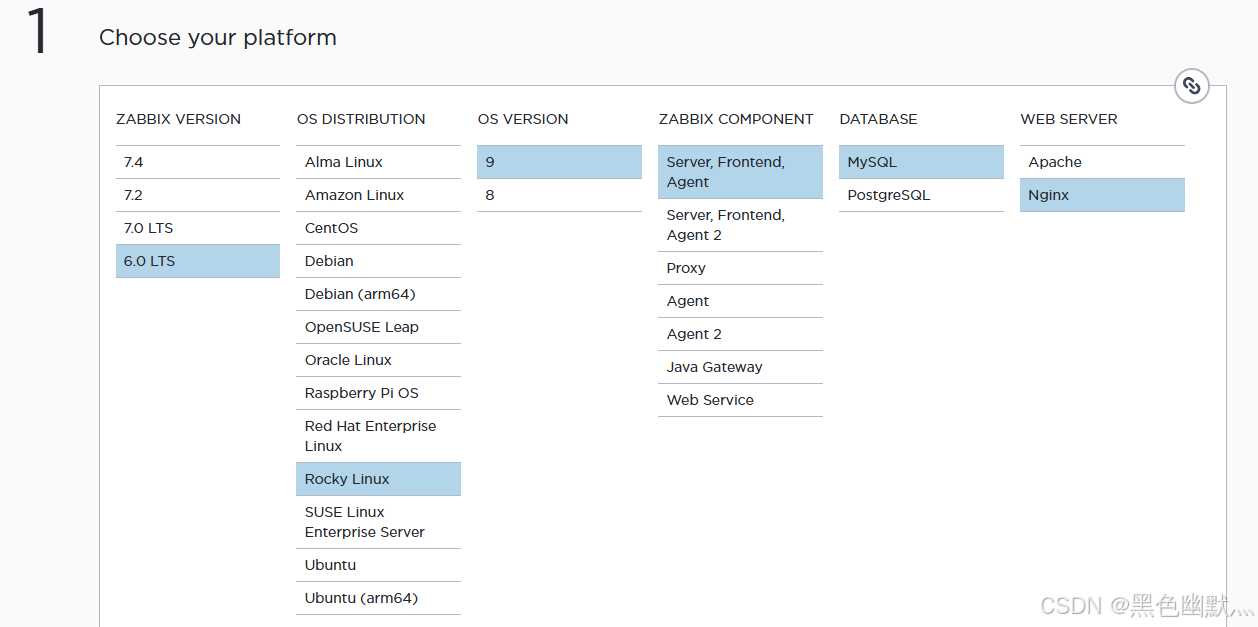Screen dimensions: 1258x627
Task: Pick Alma Linux as OS distribution
Action: point(379,162)
